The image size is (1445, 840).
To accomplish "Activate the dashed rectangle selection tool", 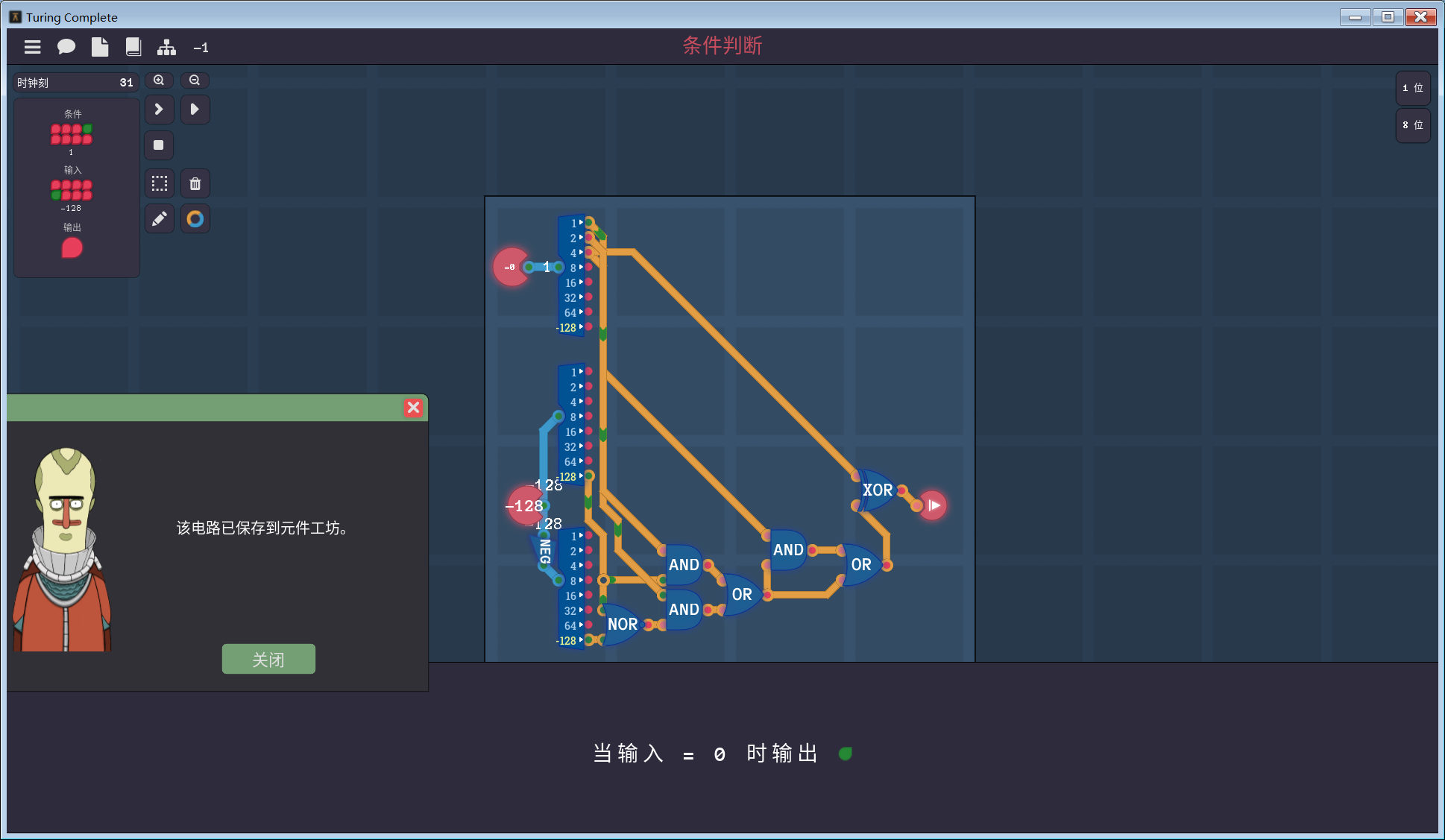I will 159,183.
